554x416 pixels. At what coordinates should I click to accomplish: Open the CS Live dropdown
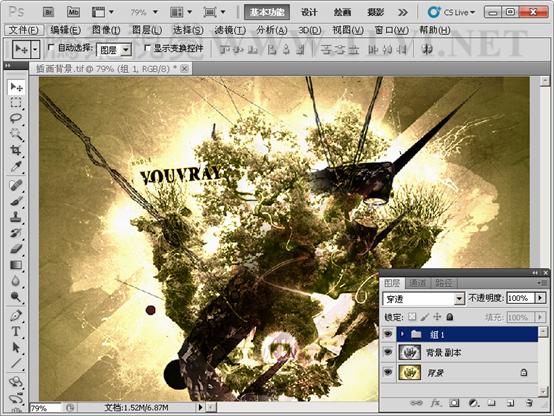pos(451,12)
